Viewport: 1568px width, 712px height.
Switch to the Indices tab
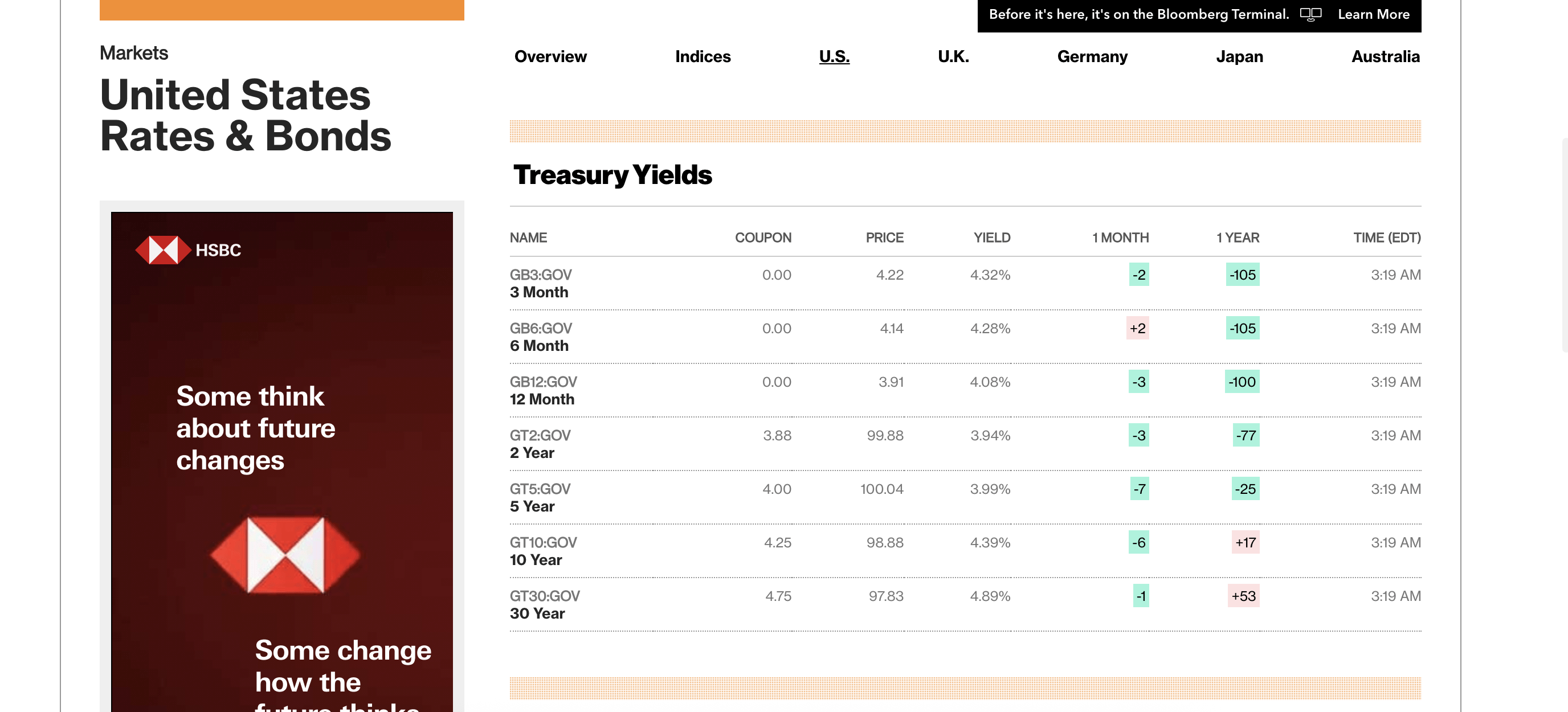(703, 56)
